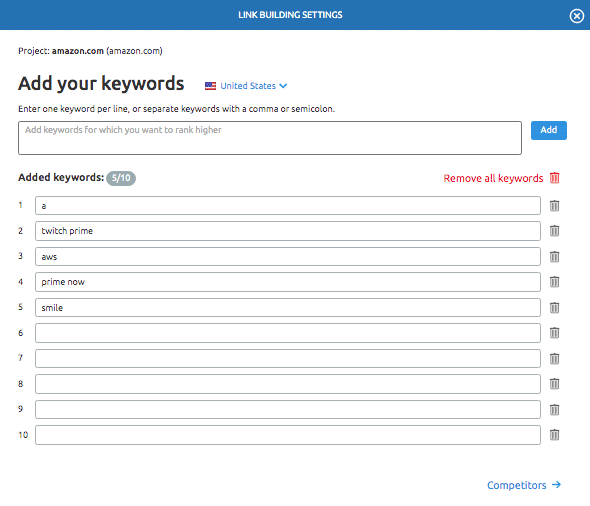Click the red Remove all keywords trash icon

click(555, 178)
